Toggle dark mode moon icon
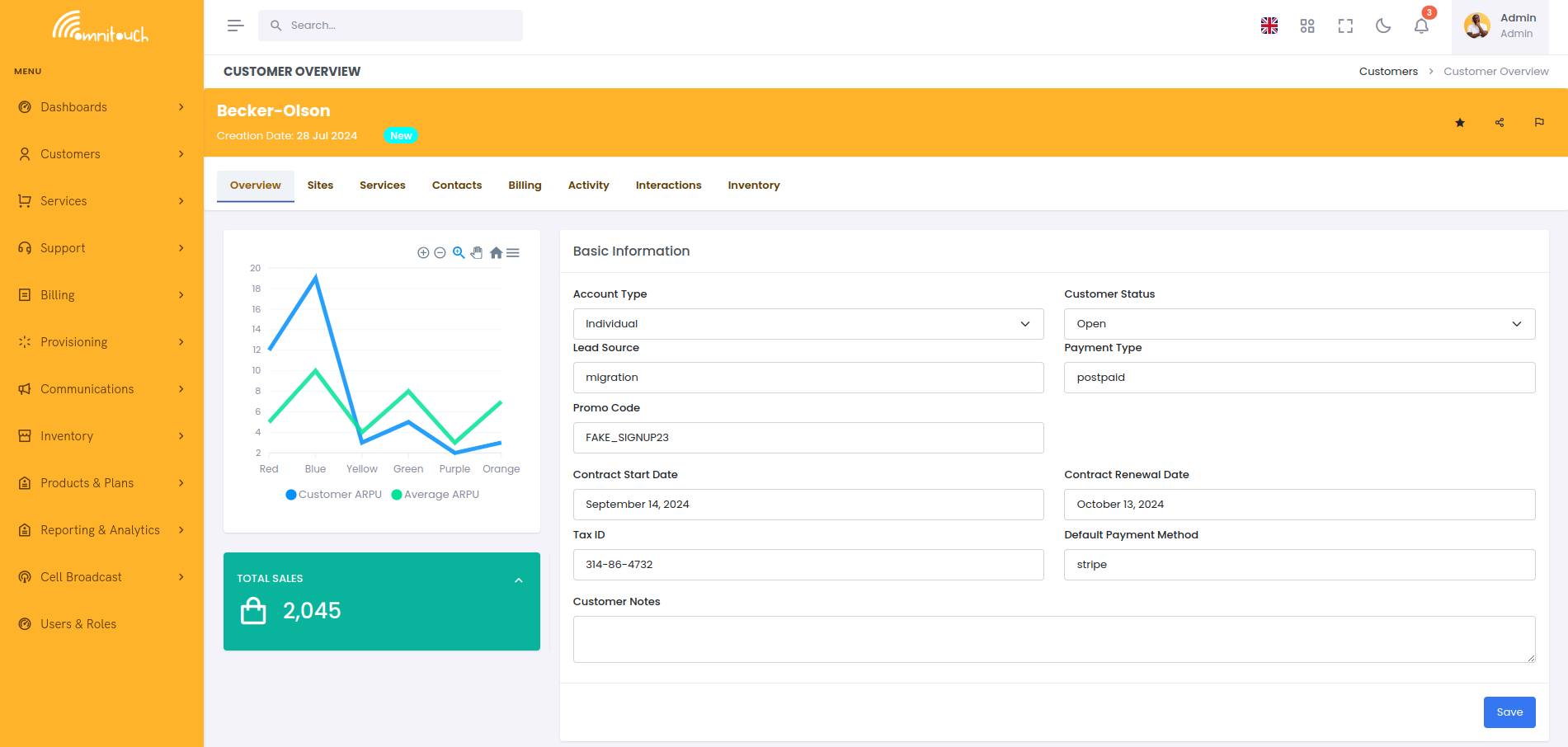1568x747 pixels. pos(1383,26)
